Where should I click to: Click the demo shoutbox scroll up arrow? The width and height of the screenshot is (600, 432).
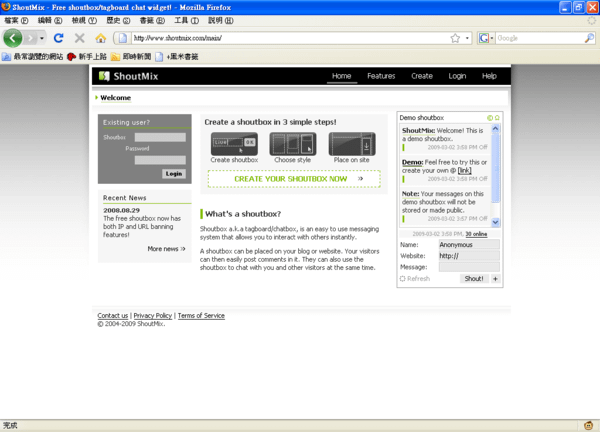coord(495,129)
